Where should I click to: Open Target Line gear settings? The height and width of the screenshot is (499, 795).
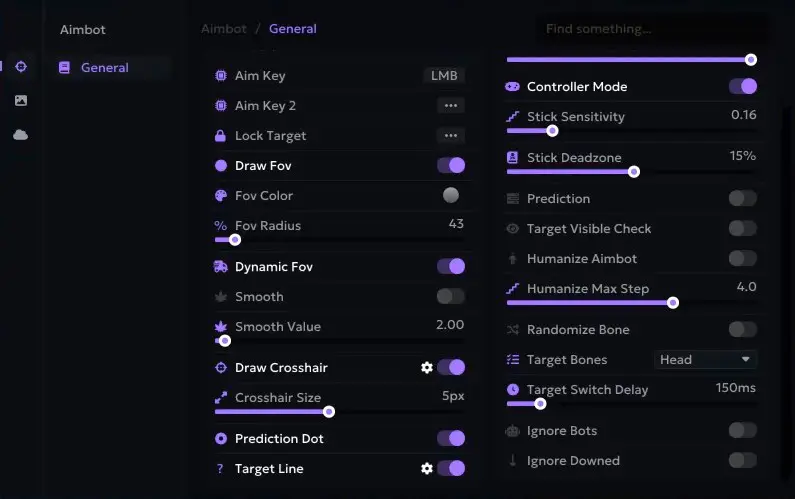coord(427,468)
